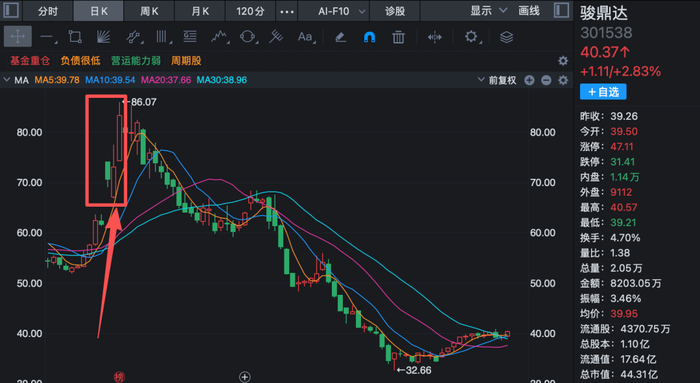700x383 pixels.
Task: Open the 诊股 stock diagnosis button
Action: pyautogui.click(x=395, y=11)
